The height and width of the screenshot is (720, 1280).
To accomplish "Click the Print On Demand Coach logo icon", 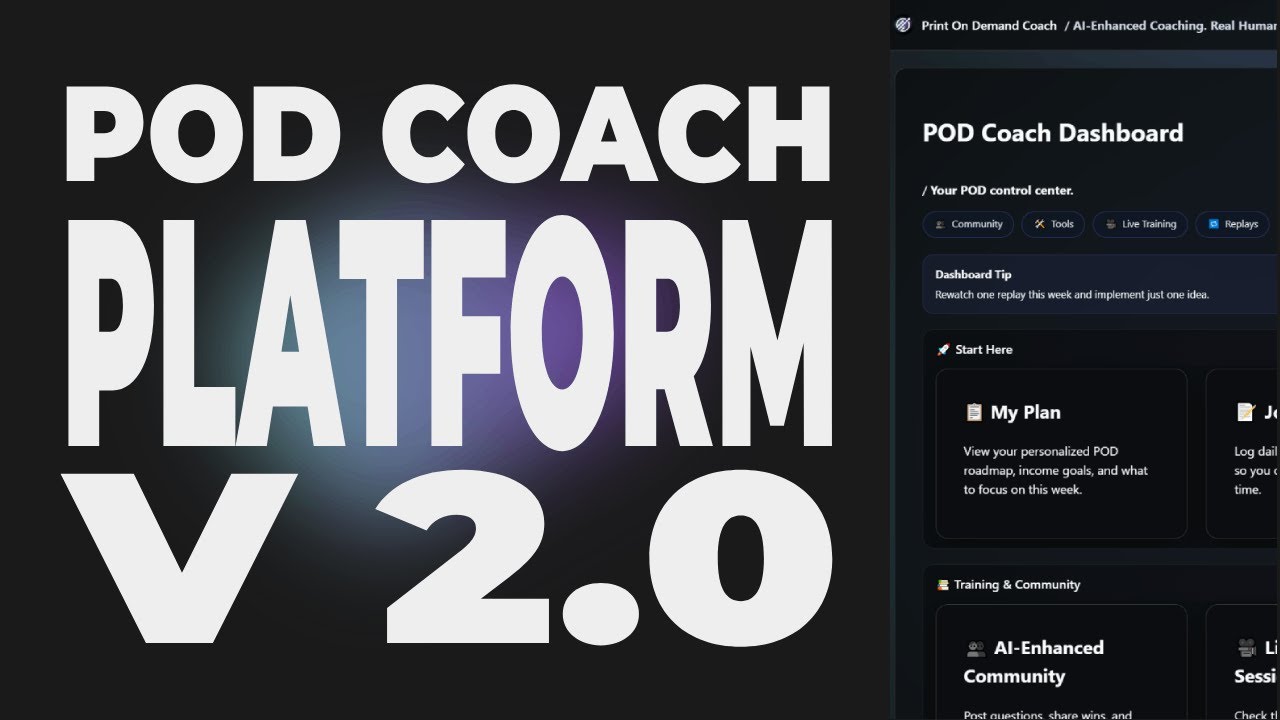I will 903,25.
